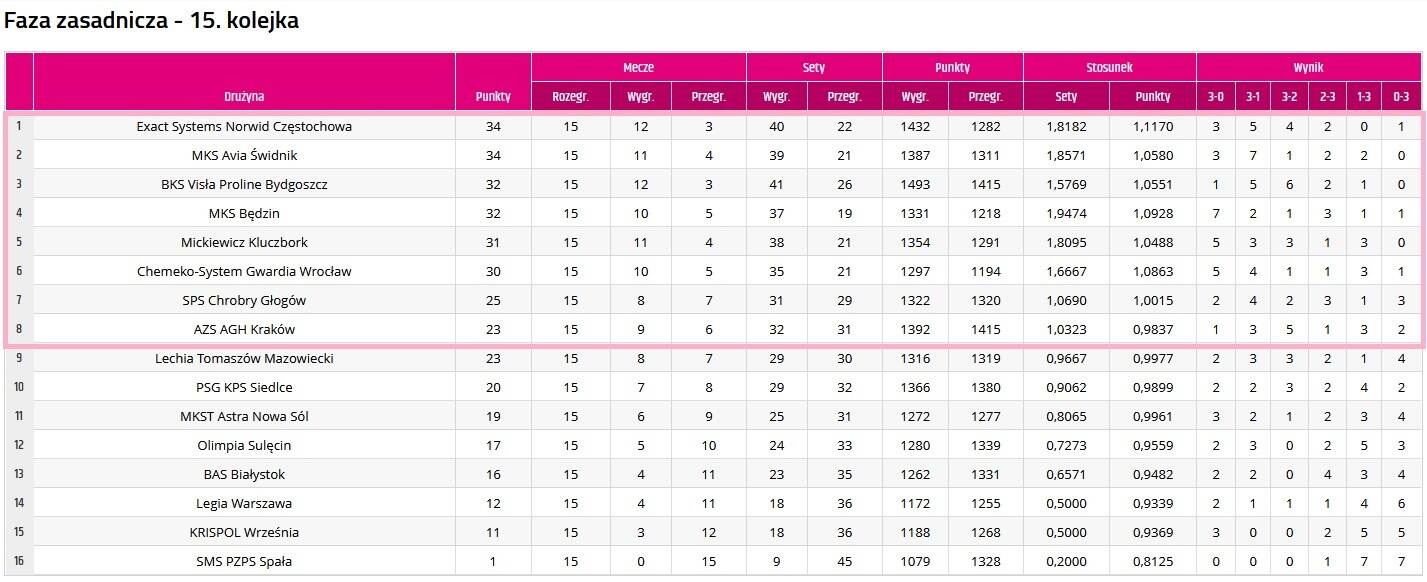Click the Mecze group header
This screenshot has width=1427, height=582.
coord(638,68)
